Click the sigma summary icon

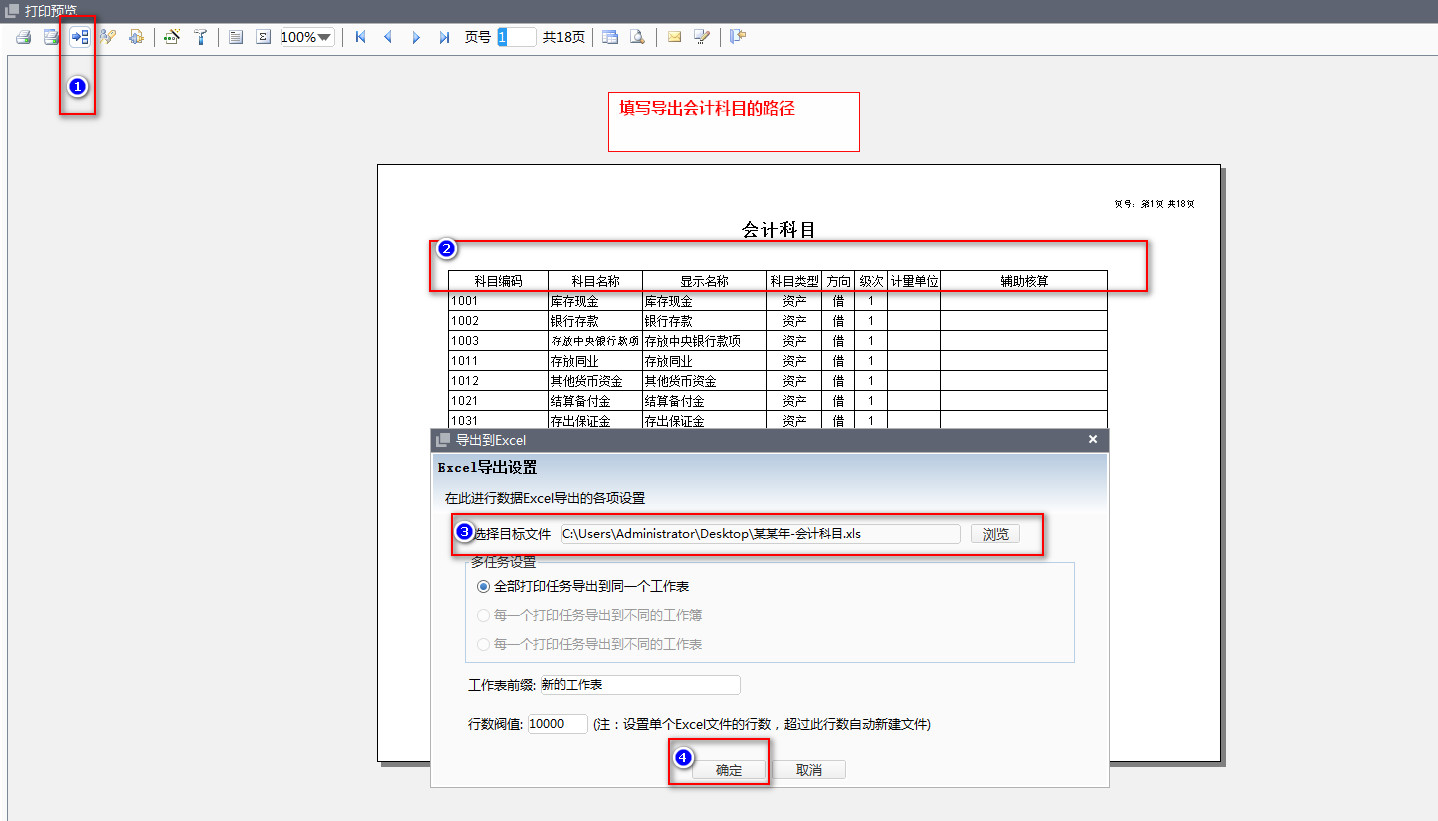(263, 37)
